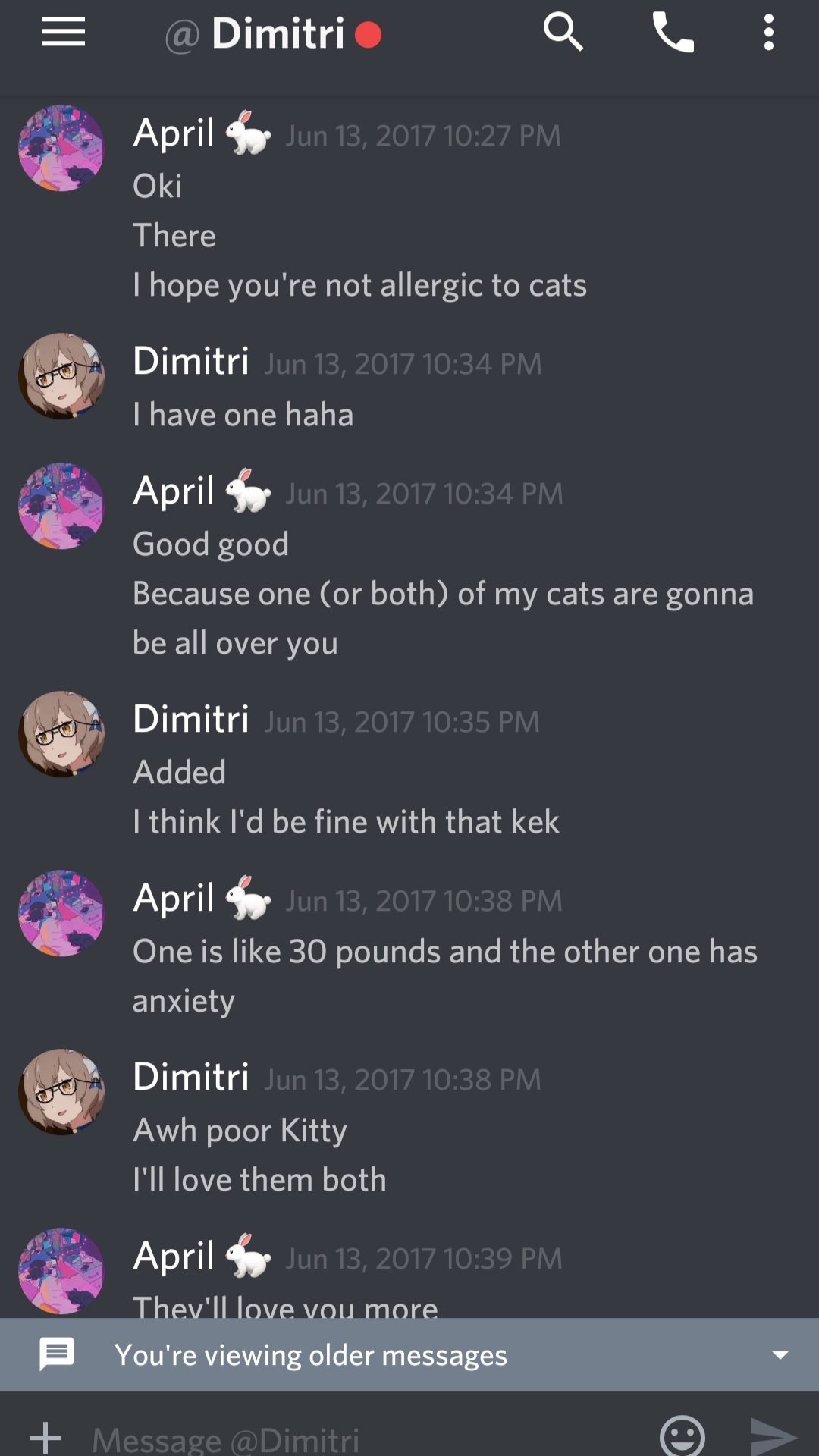Jump to present via banner down arrow
The image size is (819, 1456).
(x=780, y=1355)
